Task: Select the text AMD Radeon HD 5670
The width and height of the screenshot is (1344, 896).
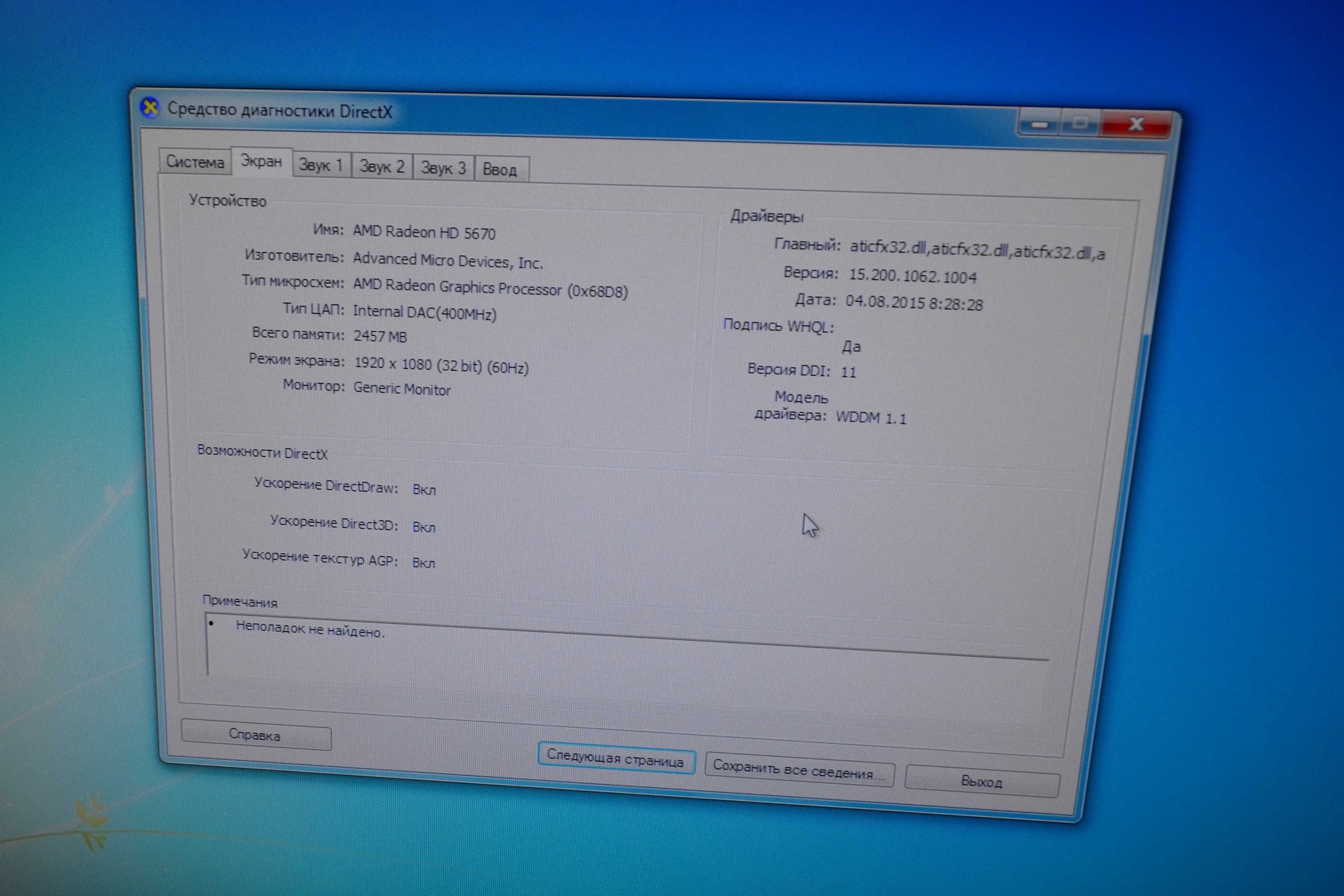Action: coord(424,232)
